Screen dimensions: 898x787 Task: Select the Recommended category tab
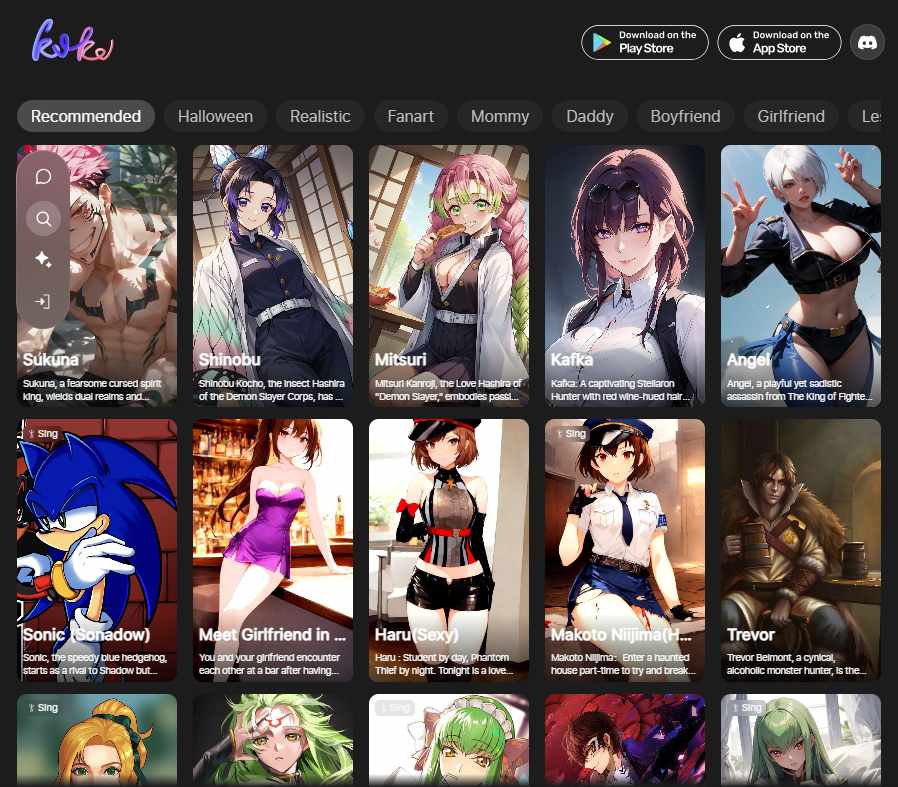click(x=86, y=116)
